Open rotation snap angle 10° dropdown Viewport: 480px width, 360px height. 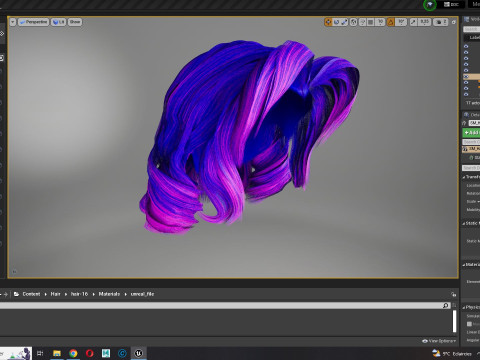[x=401, y=22]
